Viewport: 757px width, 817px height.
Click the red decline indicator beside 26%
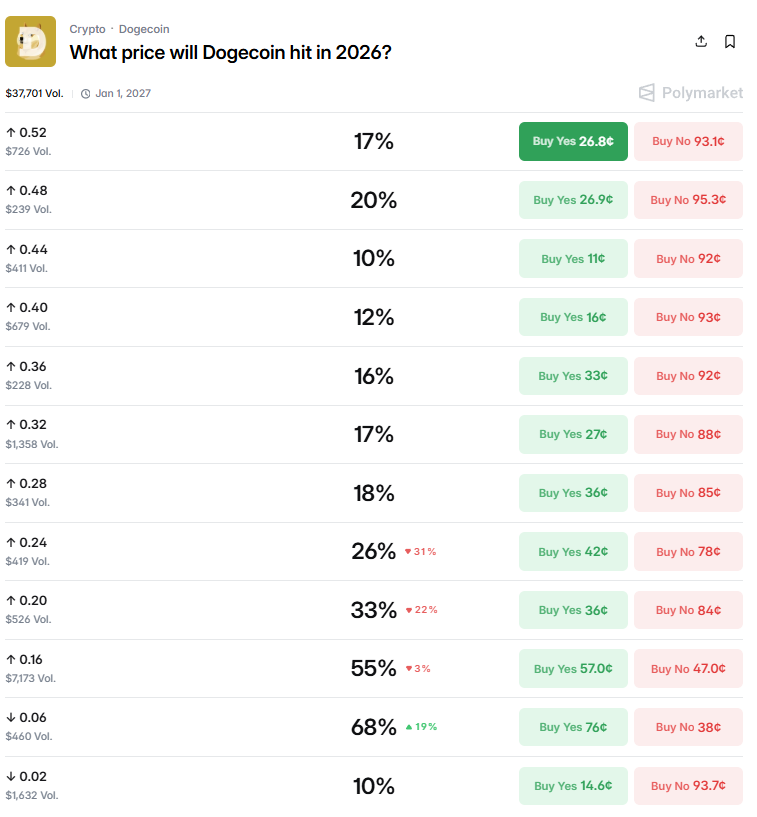coord(420,551)
